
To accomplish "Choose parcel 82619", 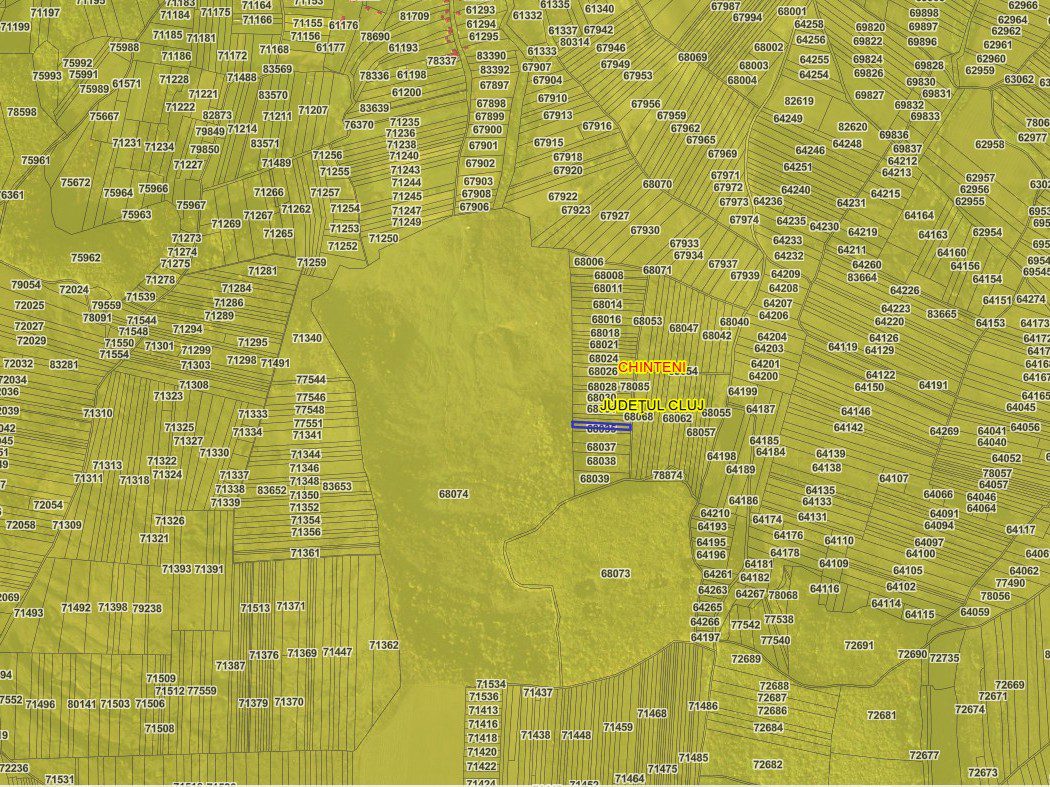I will [x=799, y=101].
